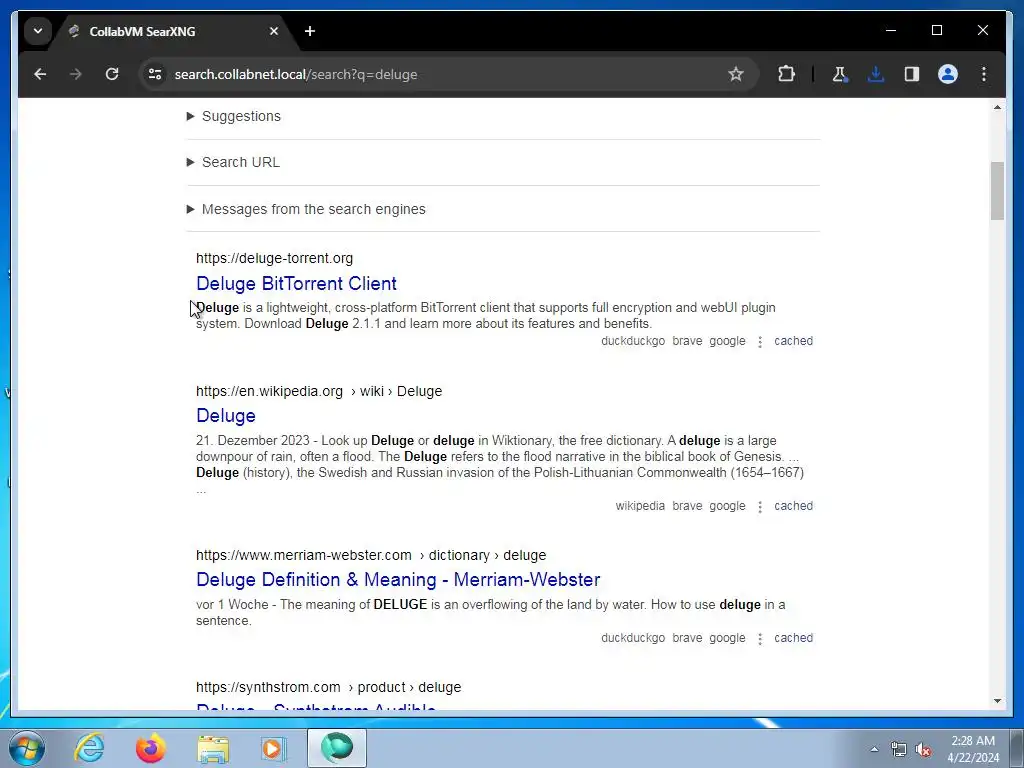Click the https://deluge-torrent.org URL
This screenshot has height=768, width=1024.
274,258
